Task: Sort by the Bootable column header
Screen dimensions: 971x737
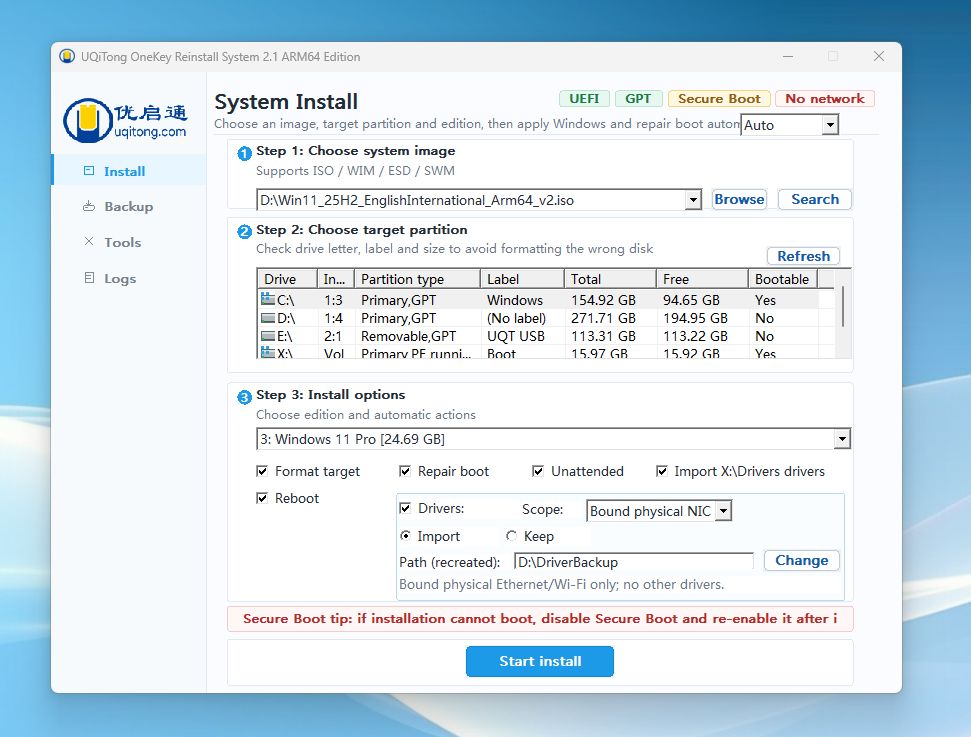Action: (x=783, y=279)
